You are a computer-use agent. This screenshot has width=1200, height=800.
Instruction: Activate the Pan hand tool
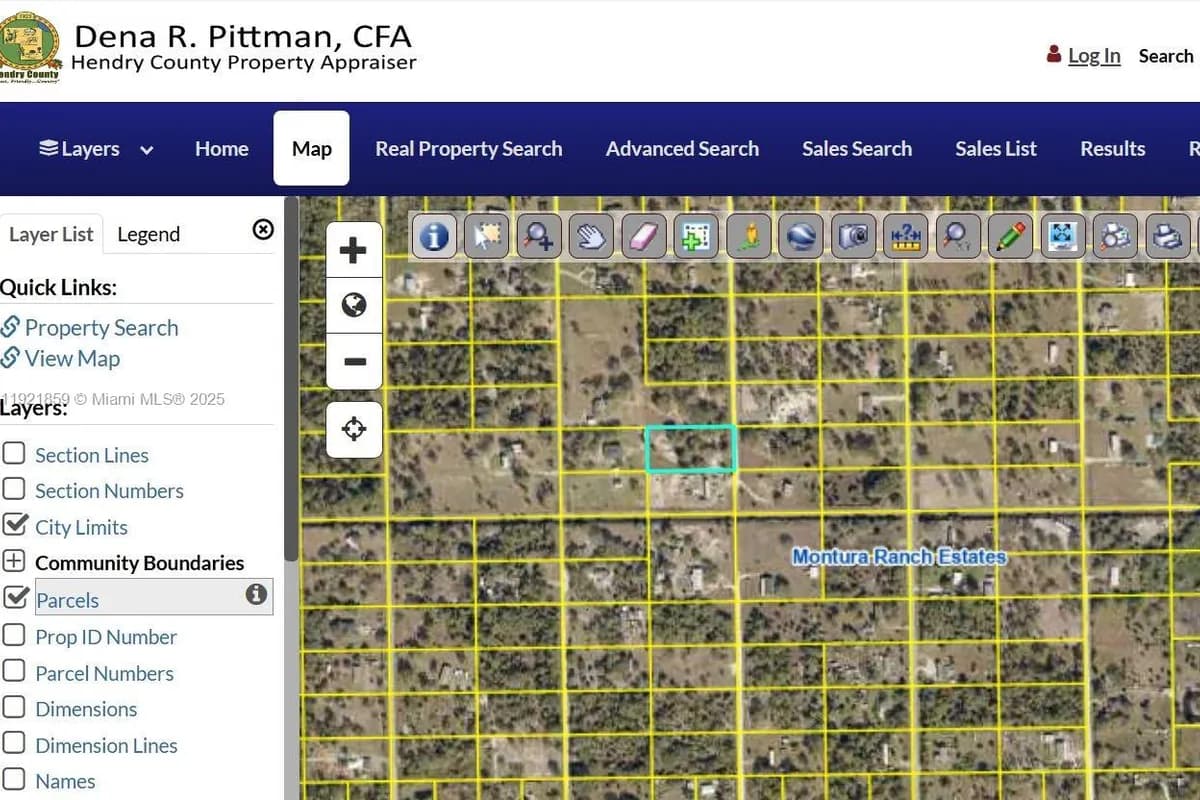[x=591, y=236]
